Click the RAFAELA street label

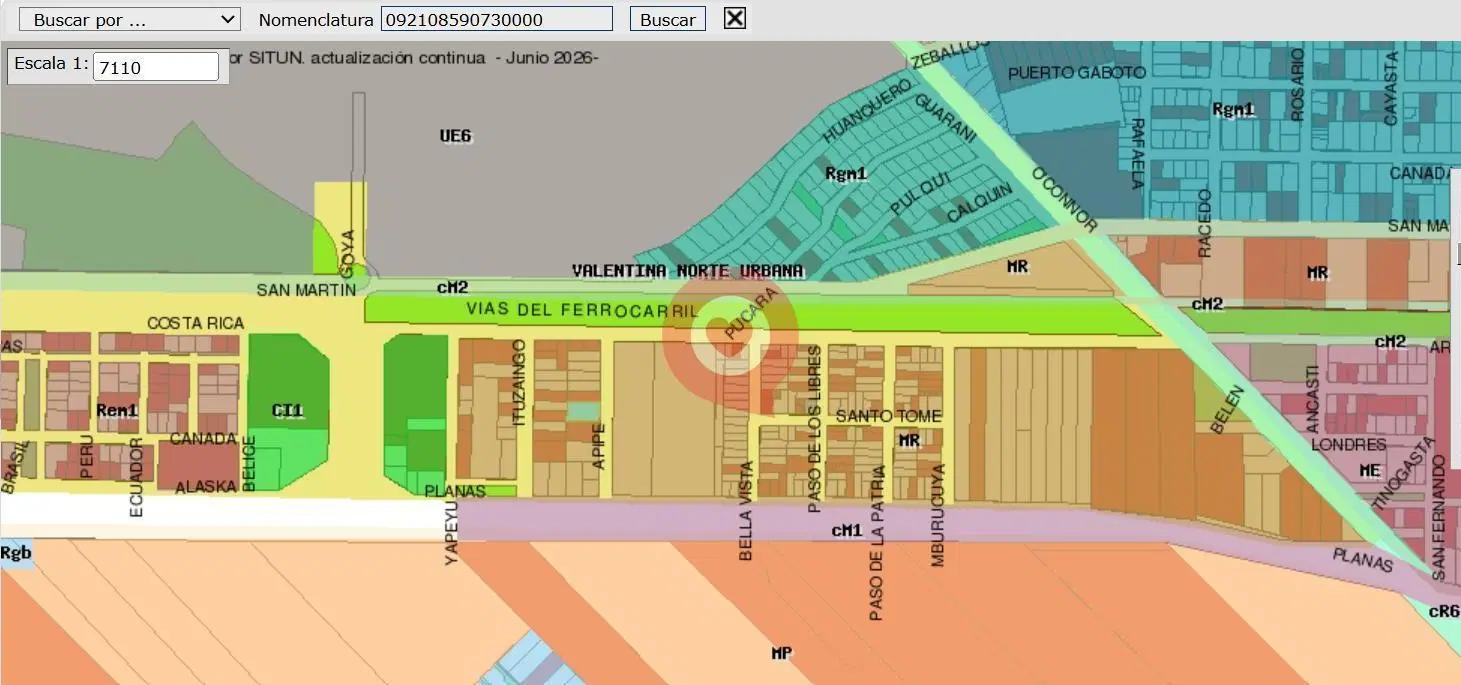[1137, 153]
